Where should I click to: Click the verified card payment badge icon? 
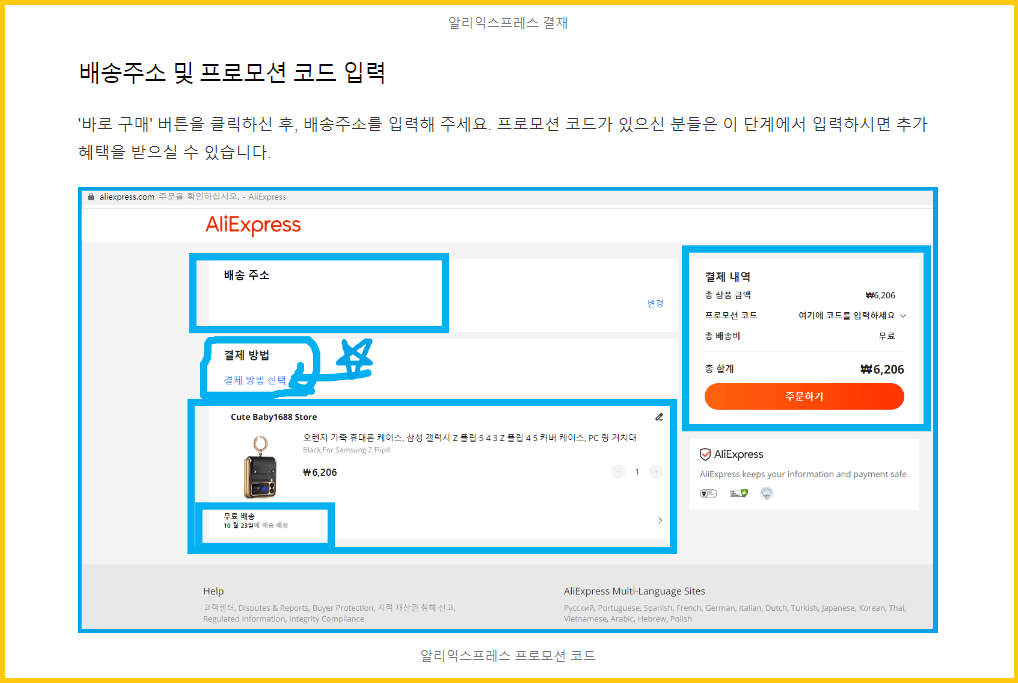click(x=738, y=493)
